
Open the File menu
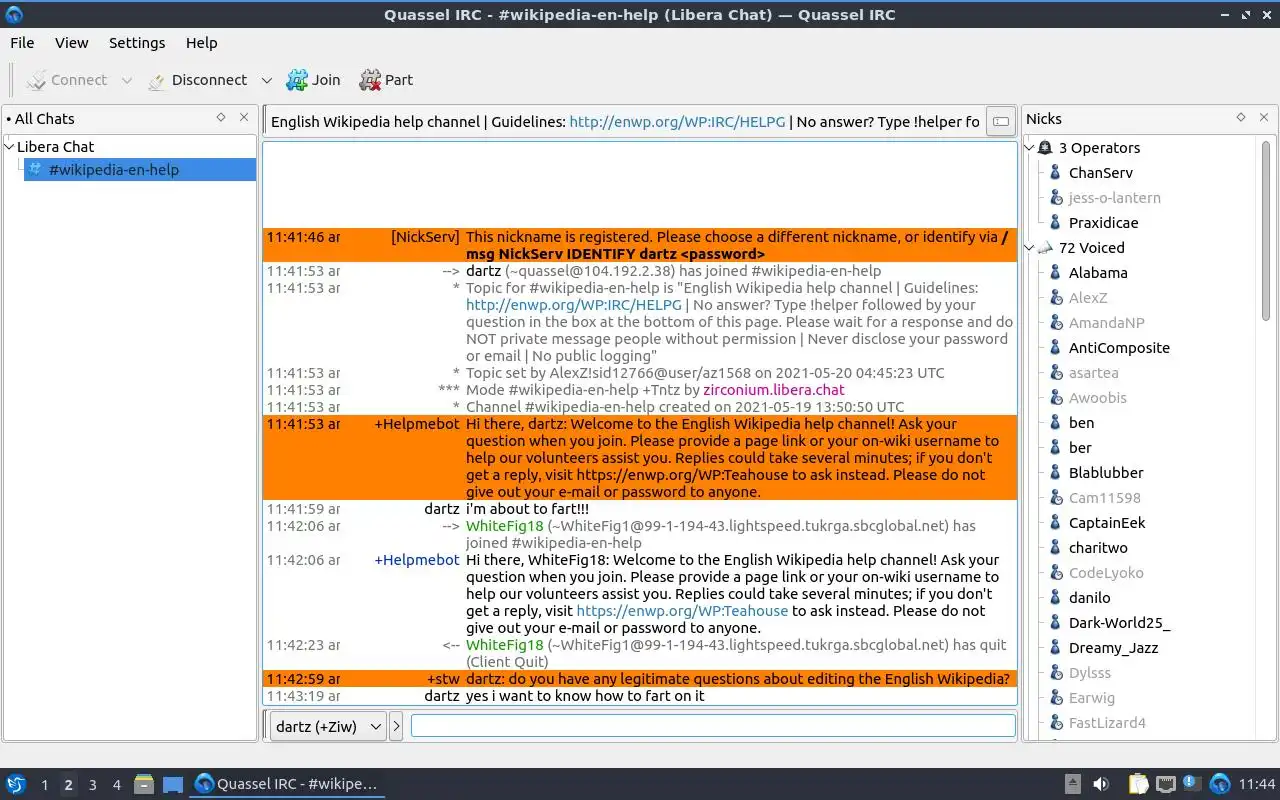(22, 43)
